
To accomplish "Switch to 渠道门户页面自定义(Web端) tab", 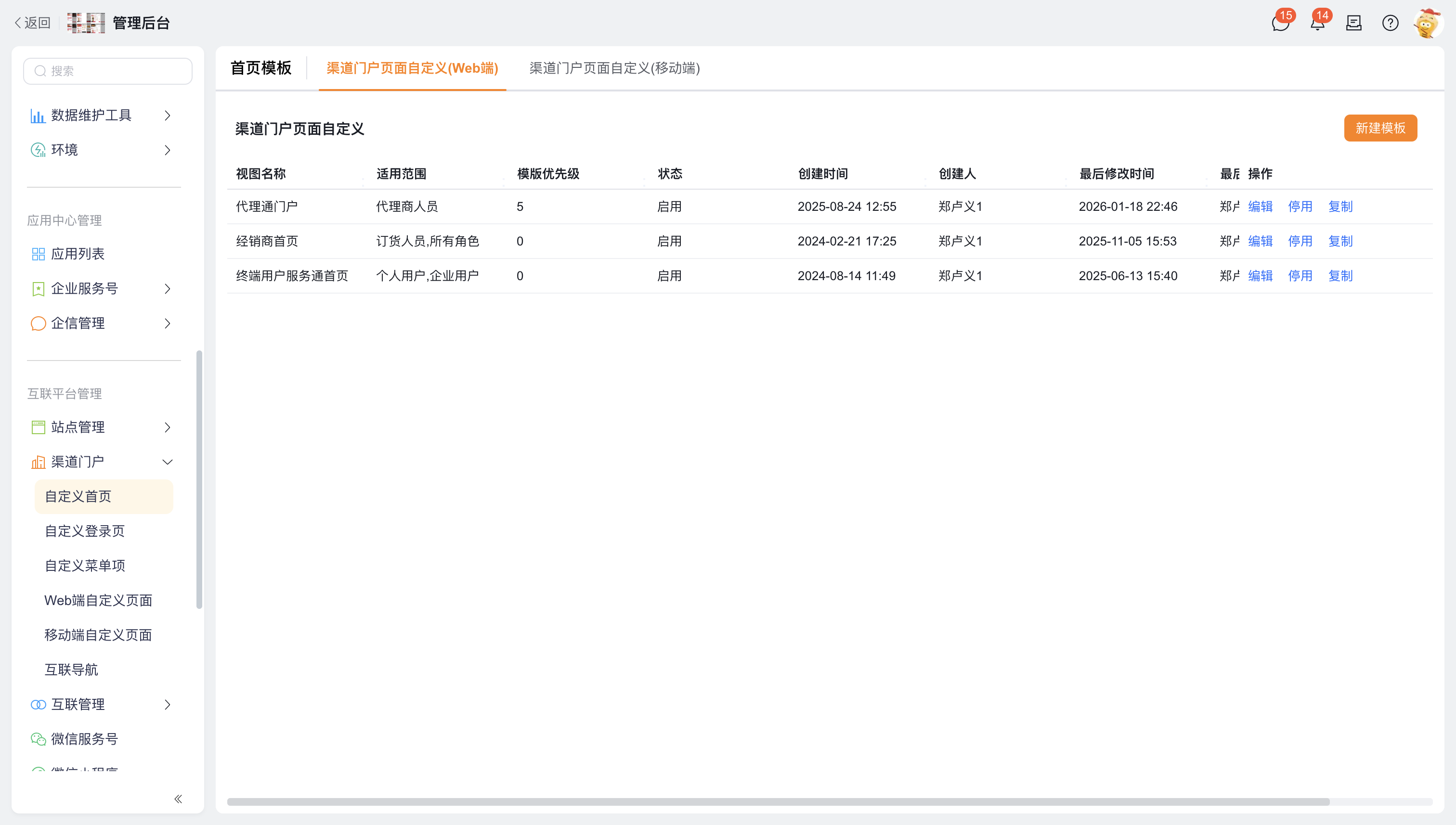I will [412, 68].
